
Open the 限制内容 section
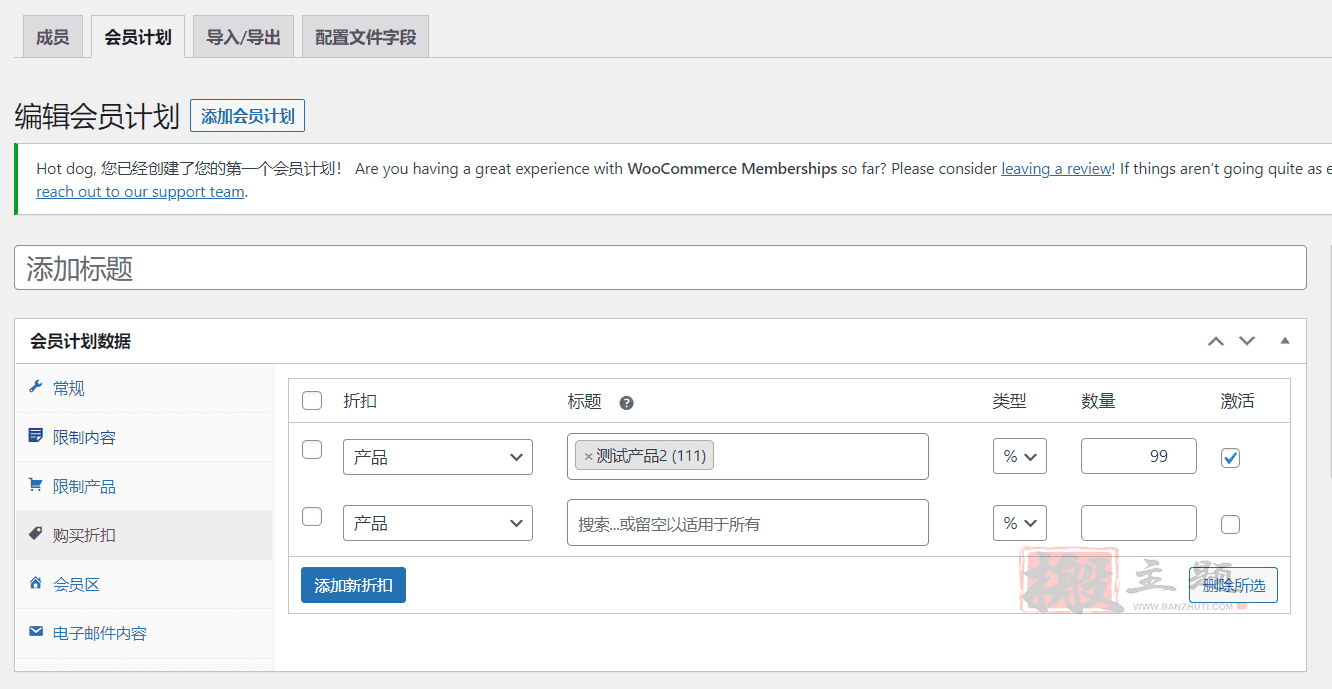144,437
